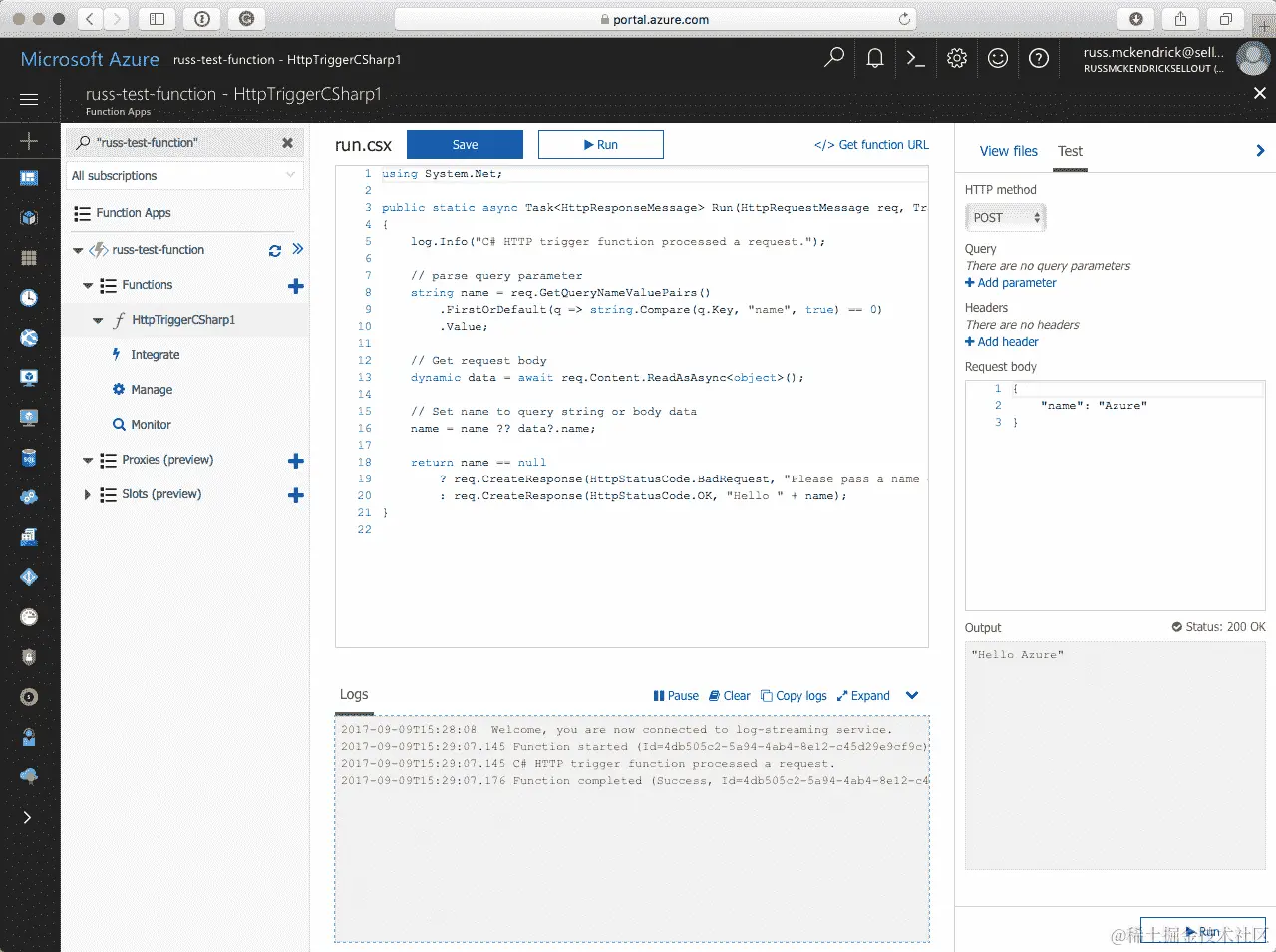Open Safari share button
This screenshot has height=952, width=1276.
(x=1180, y=18)
